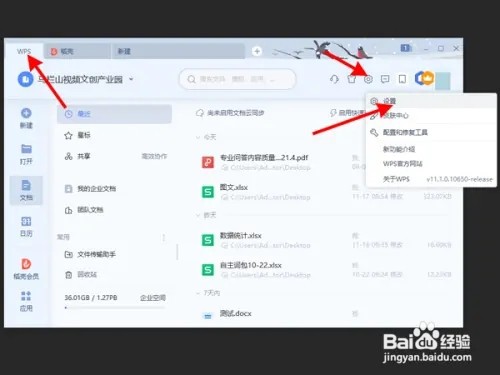Click the document icon beside 测试.docx
This screenshot has width=500, height=375.
point(208,316)
